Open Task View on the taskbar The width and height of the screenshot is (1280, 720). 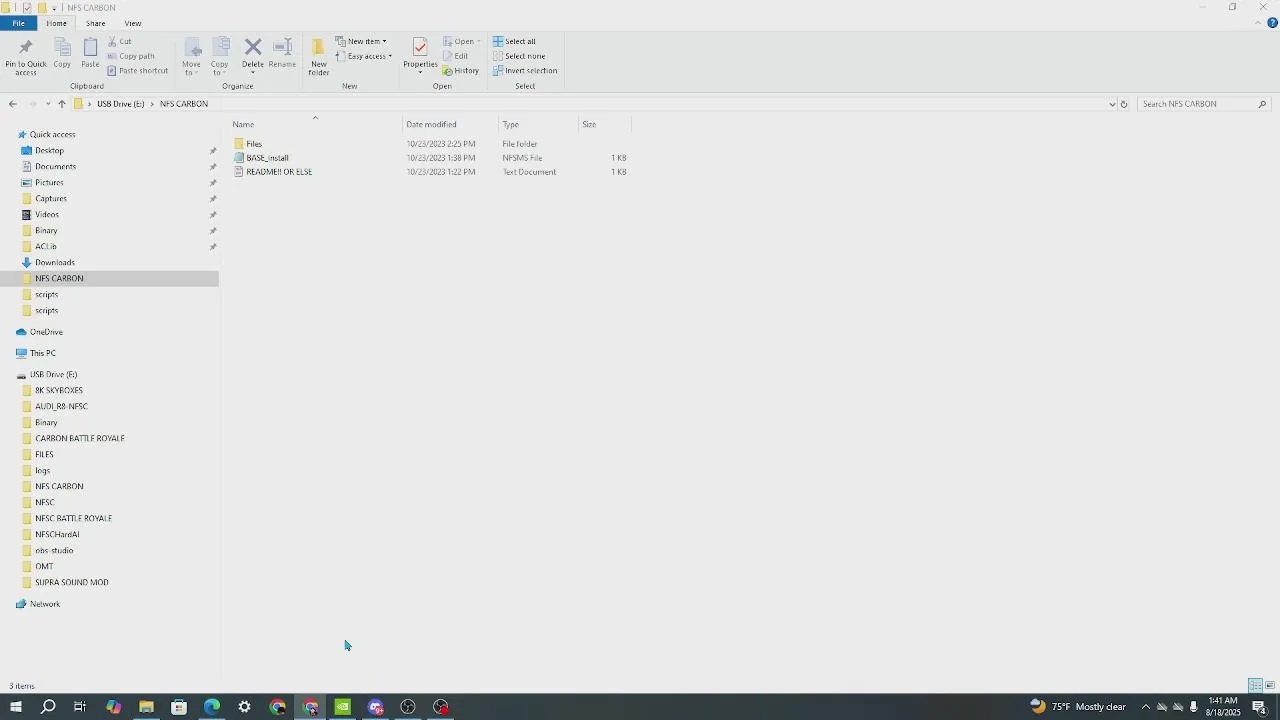click(80, 707)
